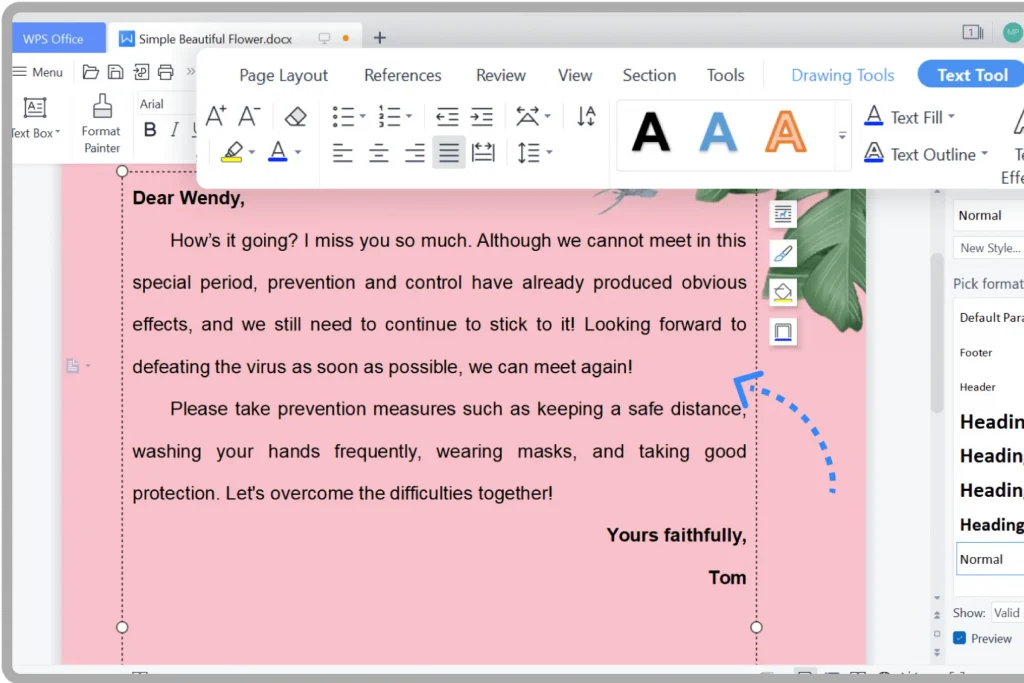Click the yellow highlight color button
The image size is (1024, 683).
(232, 153)
